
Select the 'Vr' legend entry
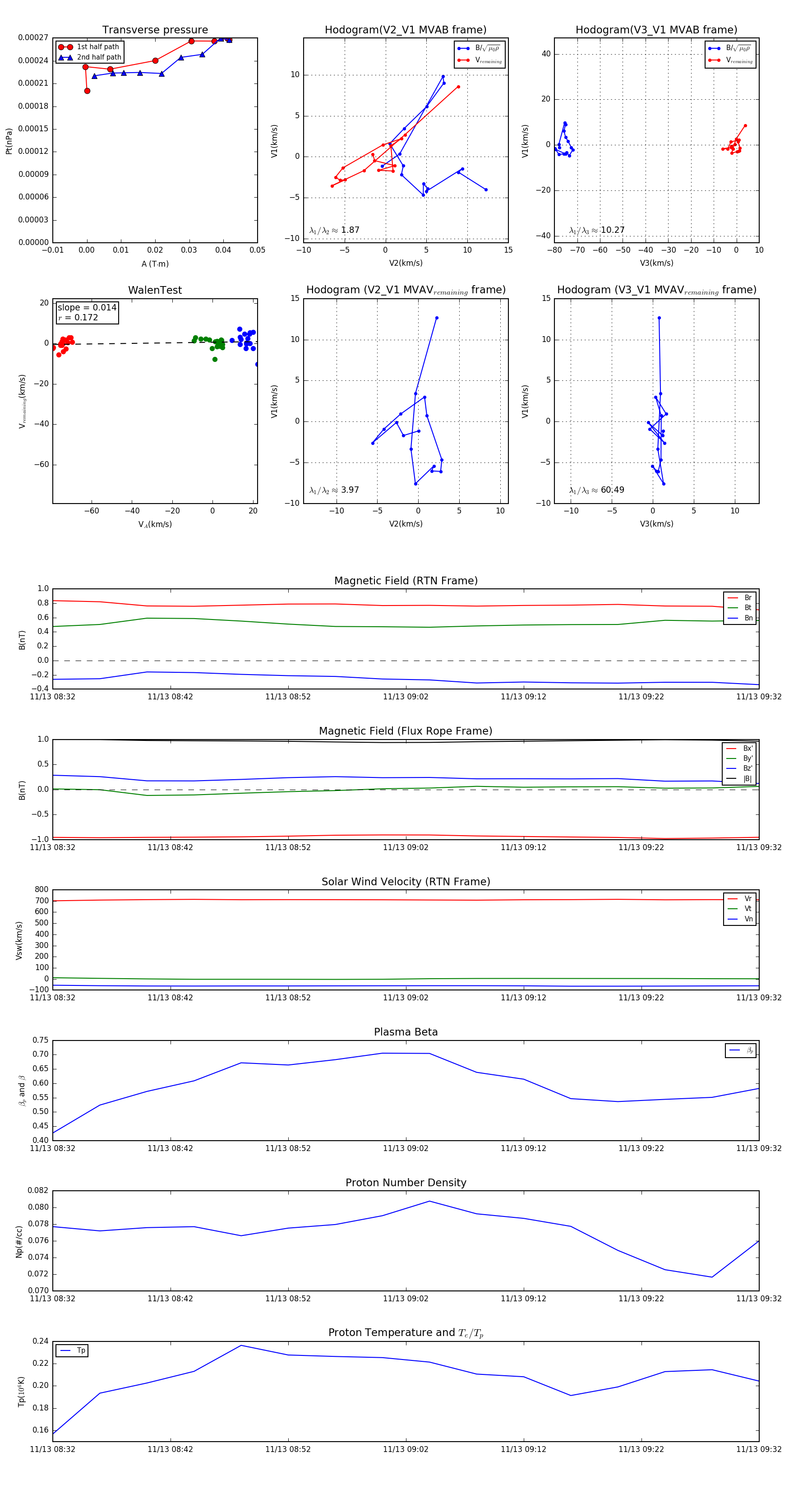[x=740, y=899]
